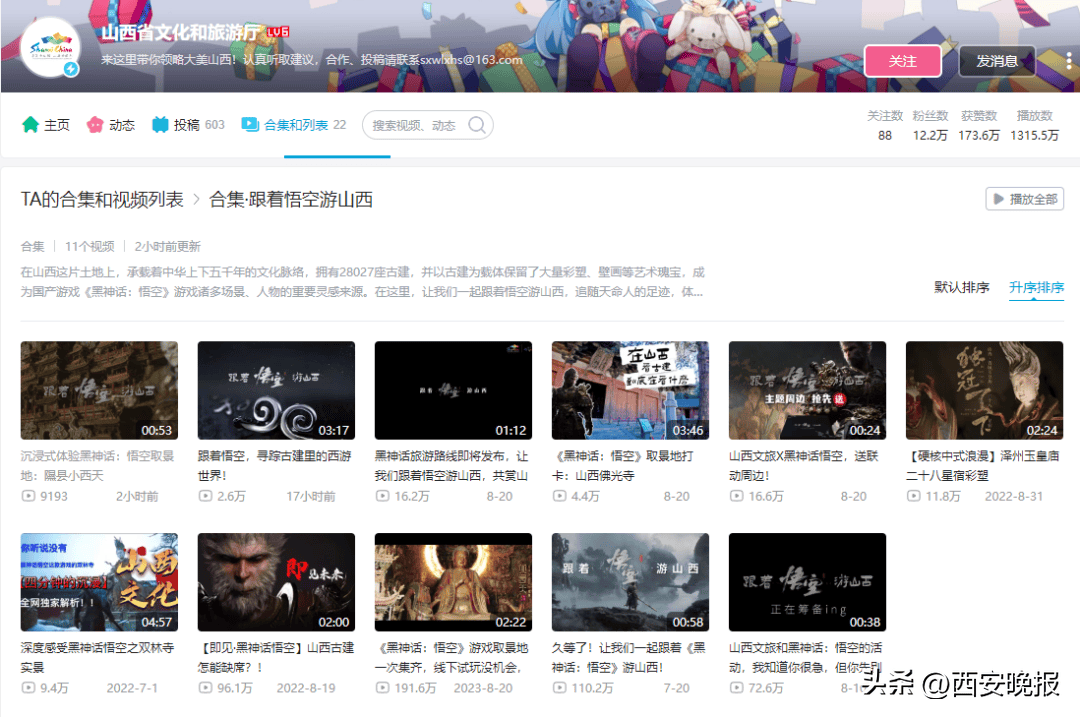This screenshot has height=717, width=1080.
Task: Click the lightning badge on the avatar
Action: [71, 69]
